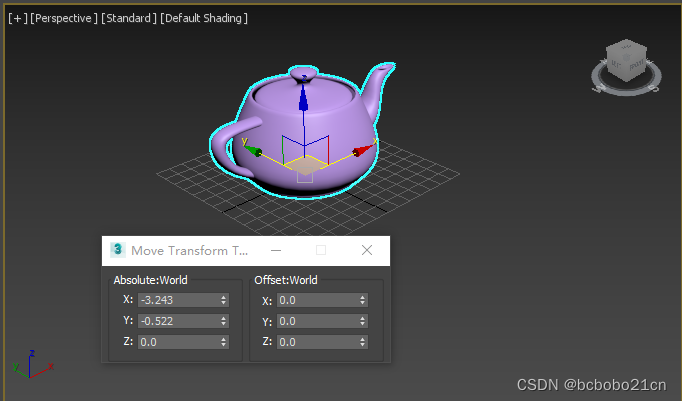
Task: Click the 3ds Max icon in dialog title
Action: pos(117,250)
